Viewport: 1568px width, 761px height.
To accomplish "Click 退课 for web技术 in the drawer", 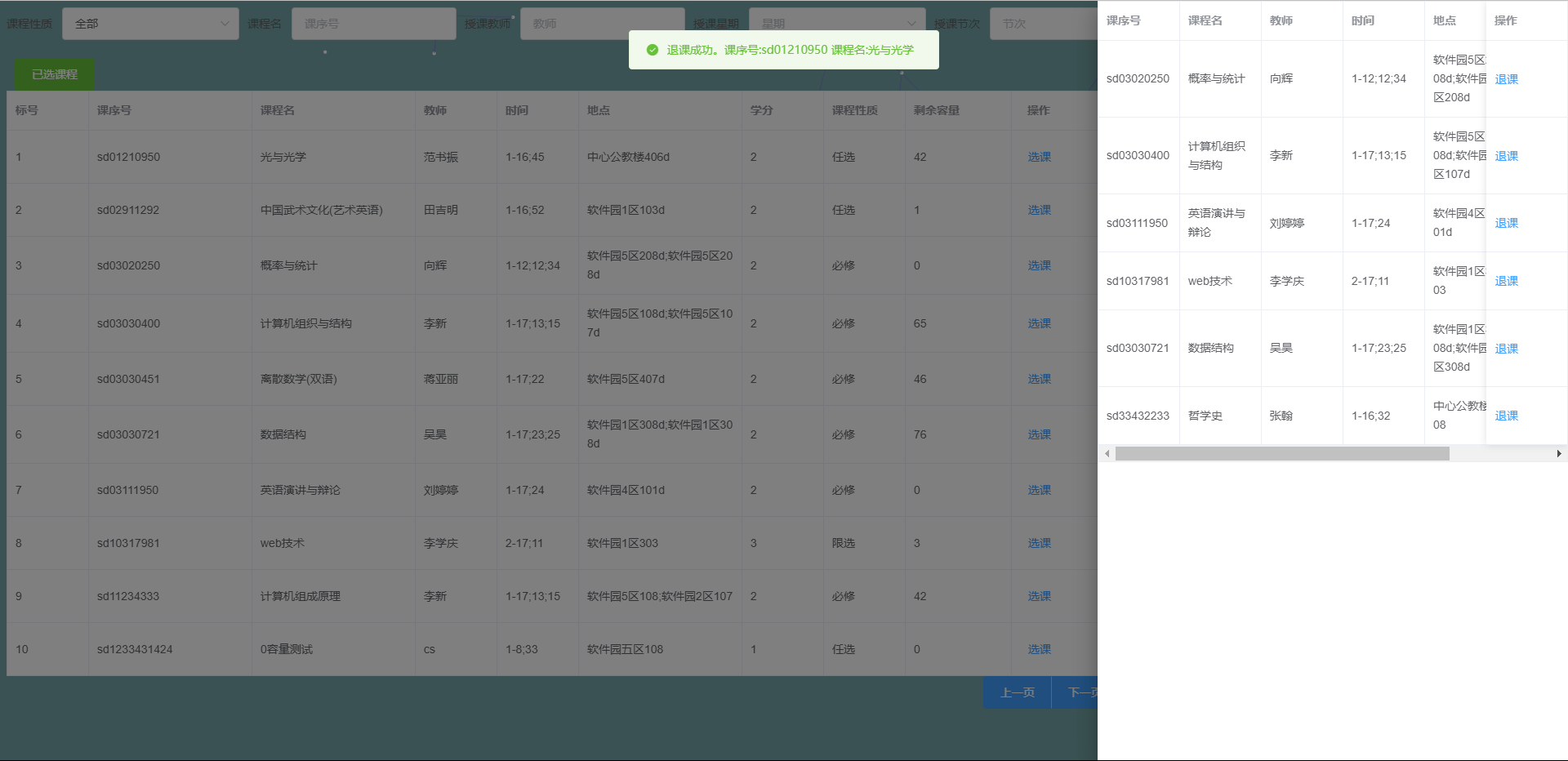I will [x=1506, y=281].
